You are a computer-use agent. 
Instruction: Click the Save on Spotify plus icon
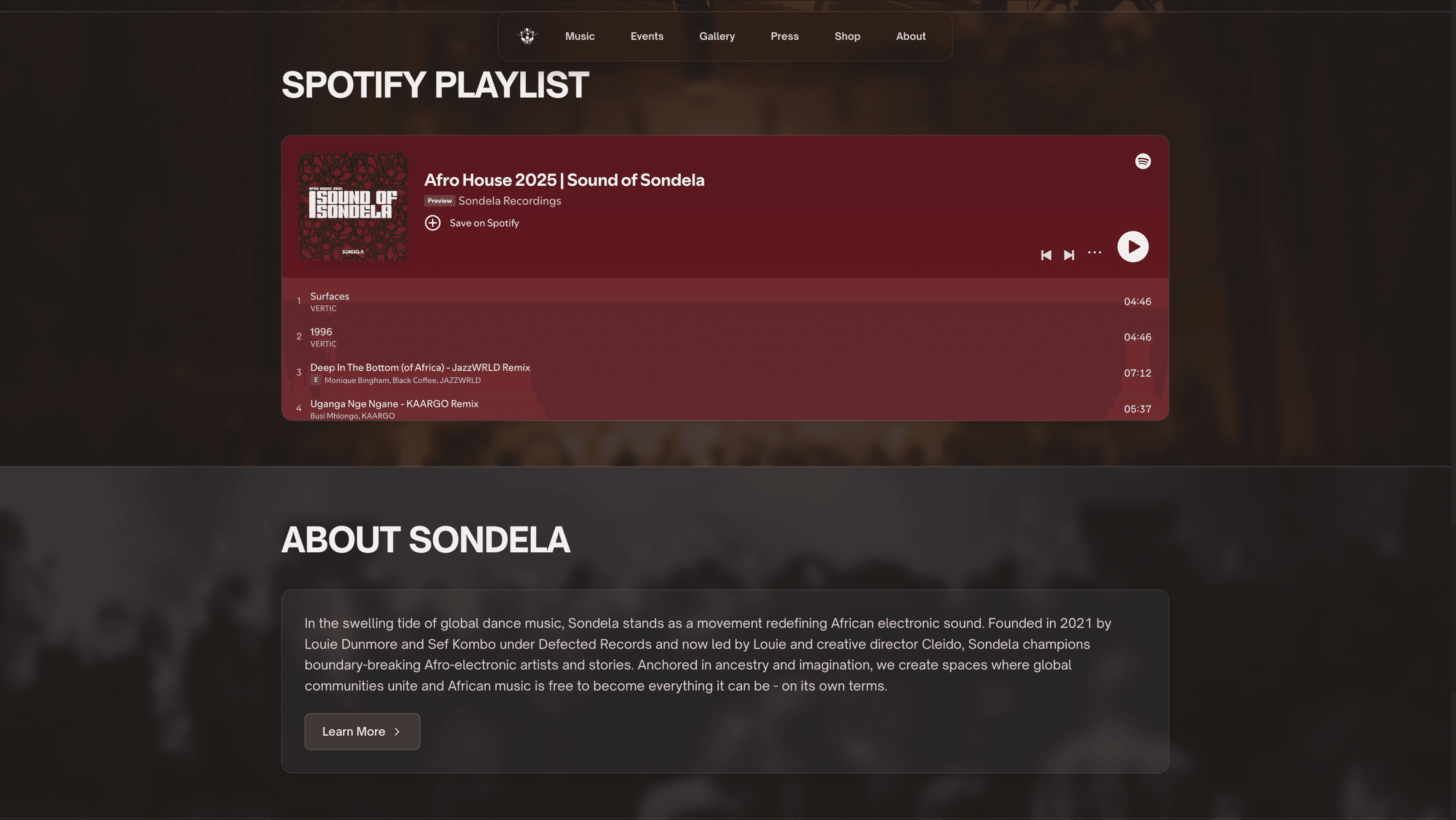click(433, 223)
